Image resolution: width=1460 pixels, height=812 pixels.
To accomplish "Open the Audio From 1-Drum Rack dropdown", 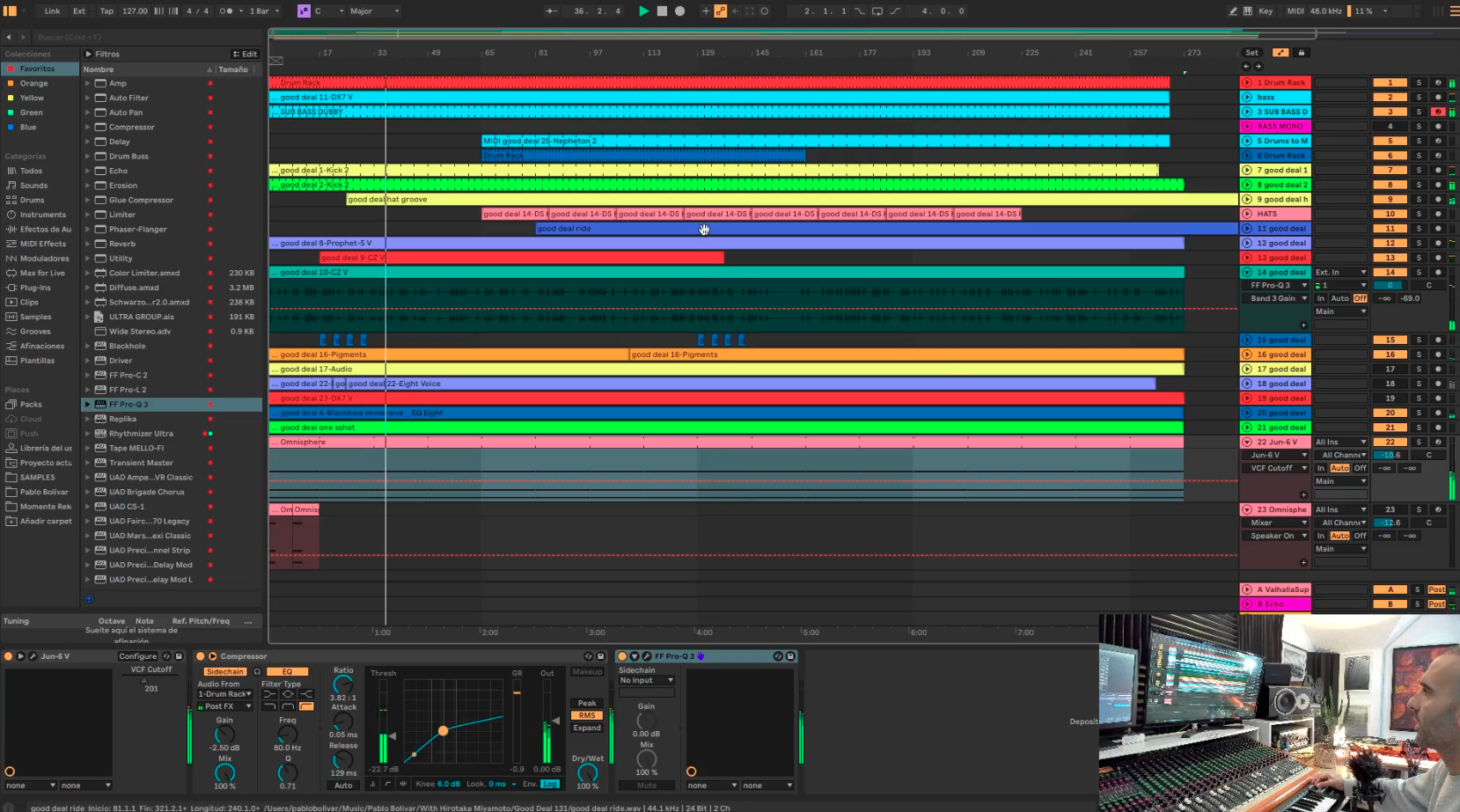I will (225, 694).
